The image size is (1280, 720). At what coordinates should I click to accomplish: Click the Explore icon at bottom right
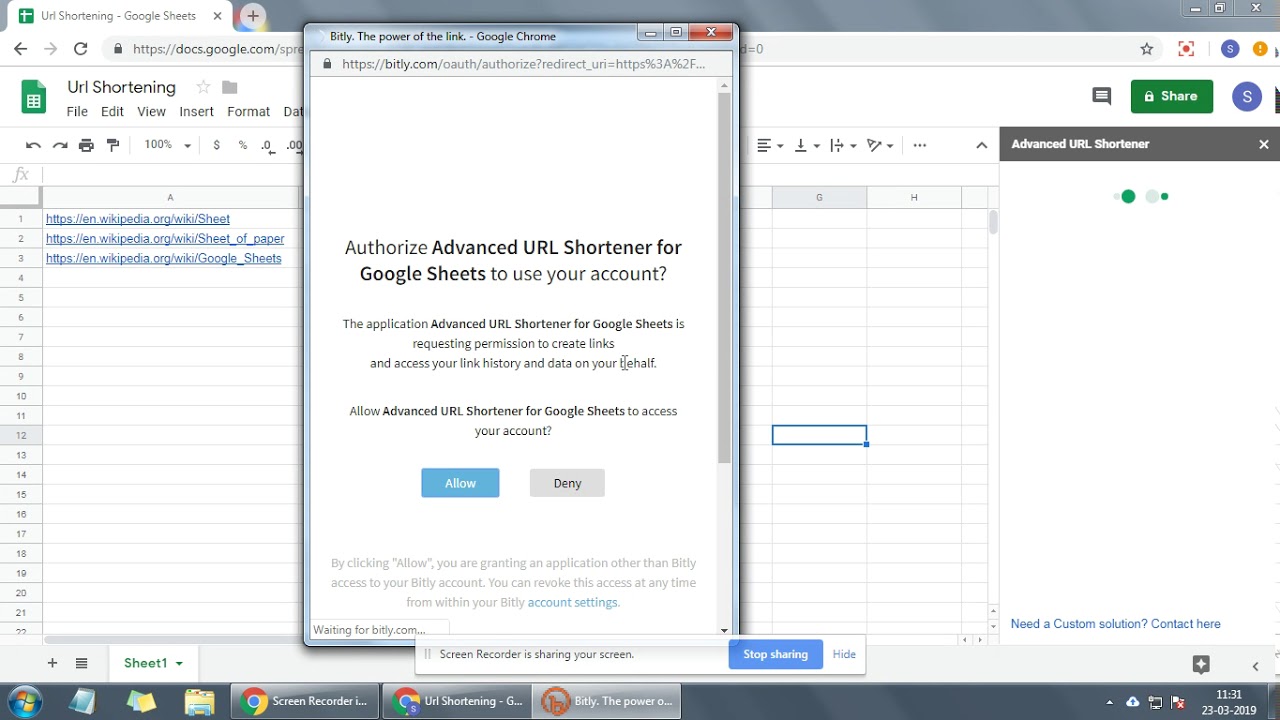coord(1201,664)
